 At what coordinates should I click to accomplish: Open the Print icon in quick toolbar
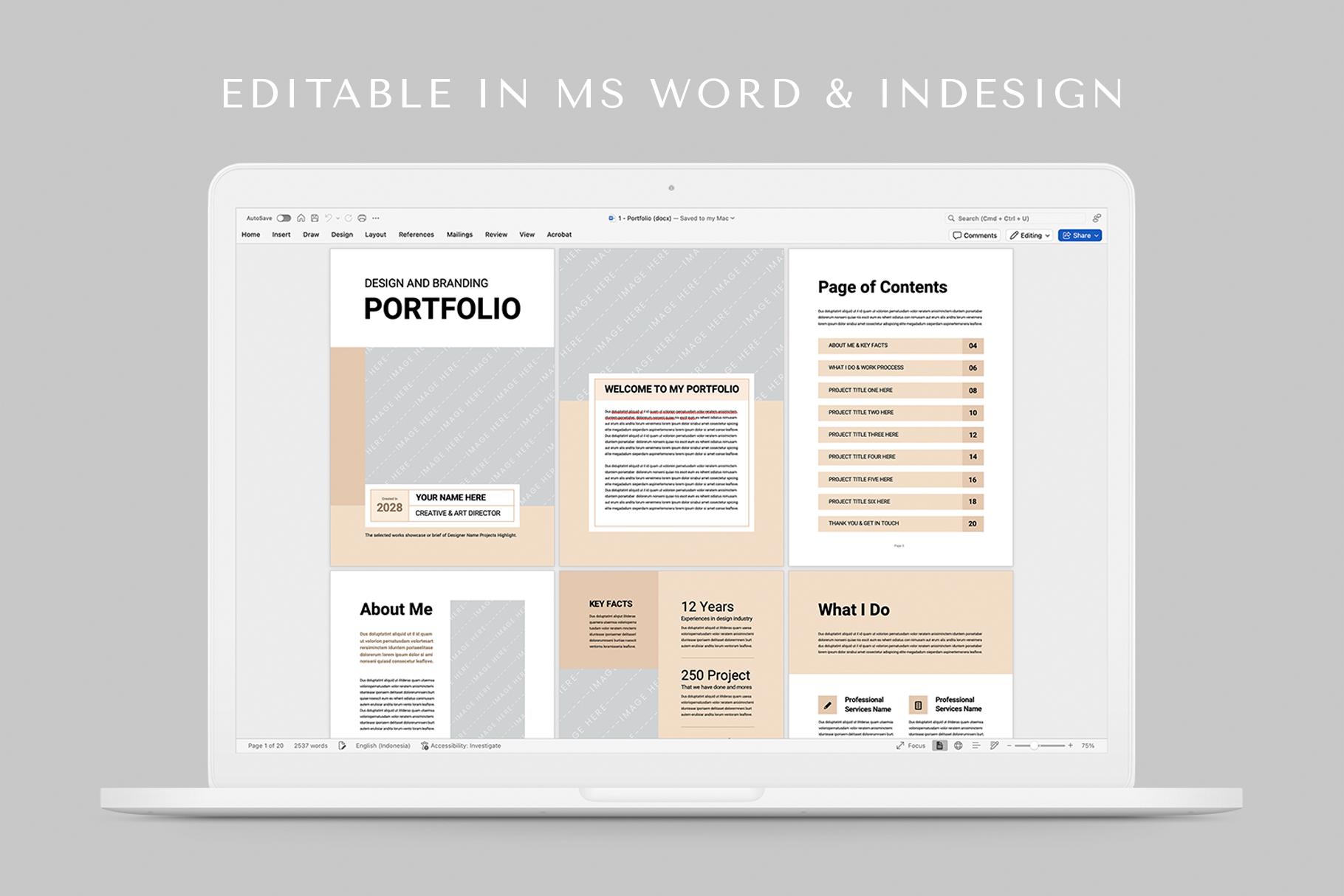tap(362, 218)
